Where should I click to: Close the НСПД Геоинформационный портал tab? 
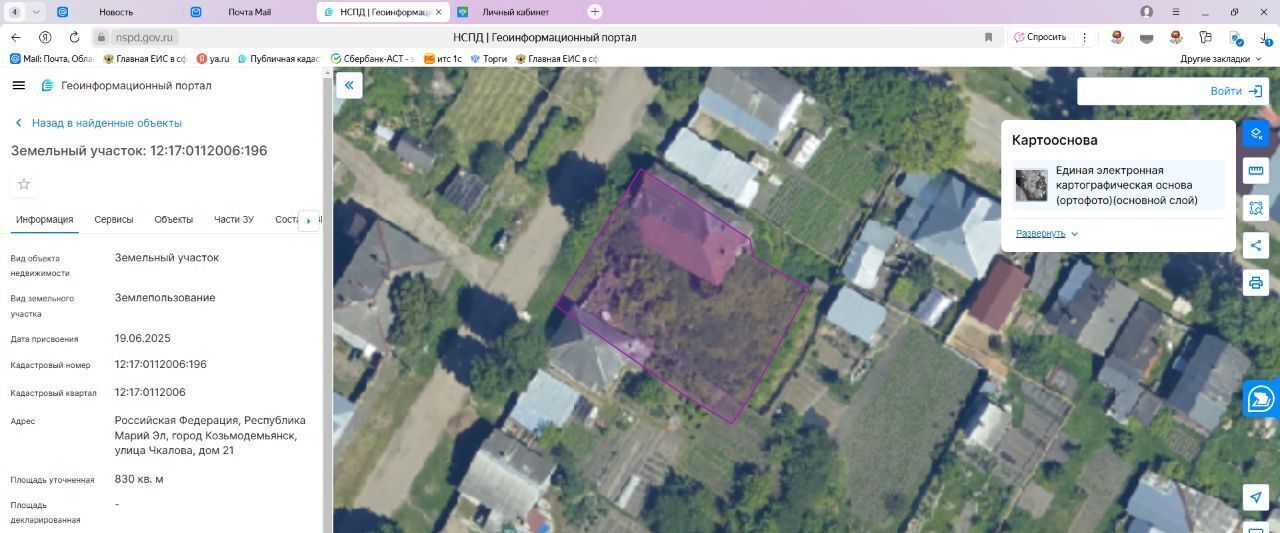click(438, 12)
